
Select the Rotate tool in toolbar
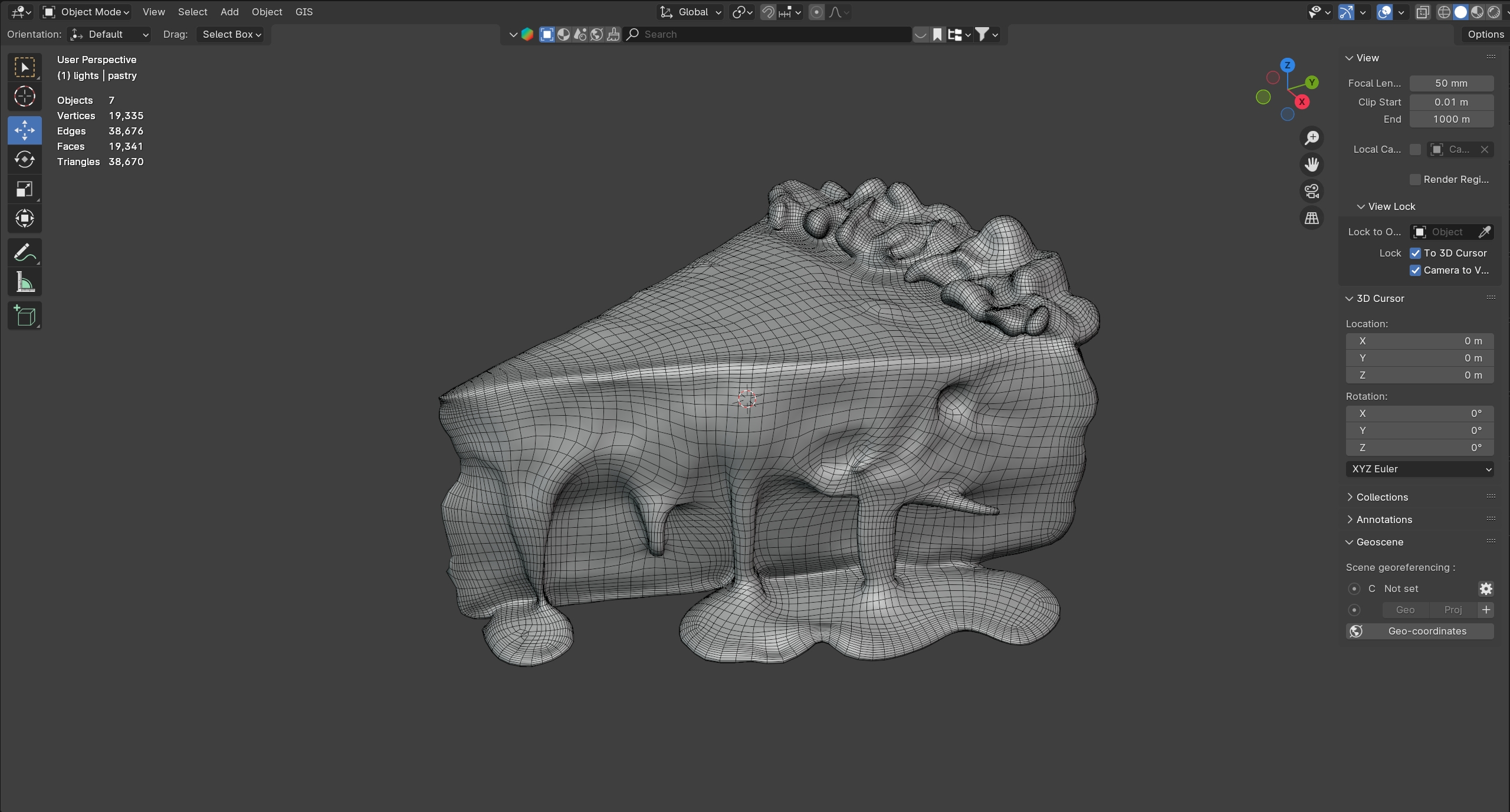pyautogui.click(x=24, y=159)
